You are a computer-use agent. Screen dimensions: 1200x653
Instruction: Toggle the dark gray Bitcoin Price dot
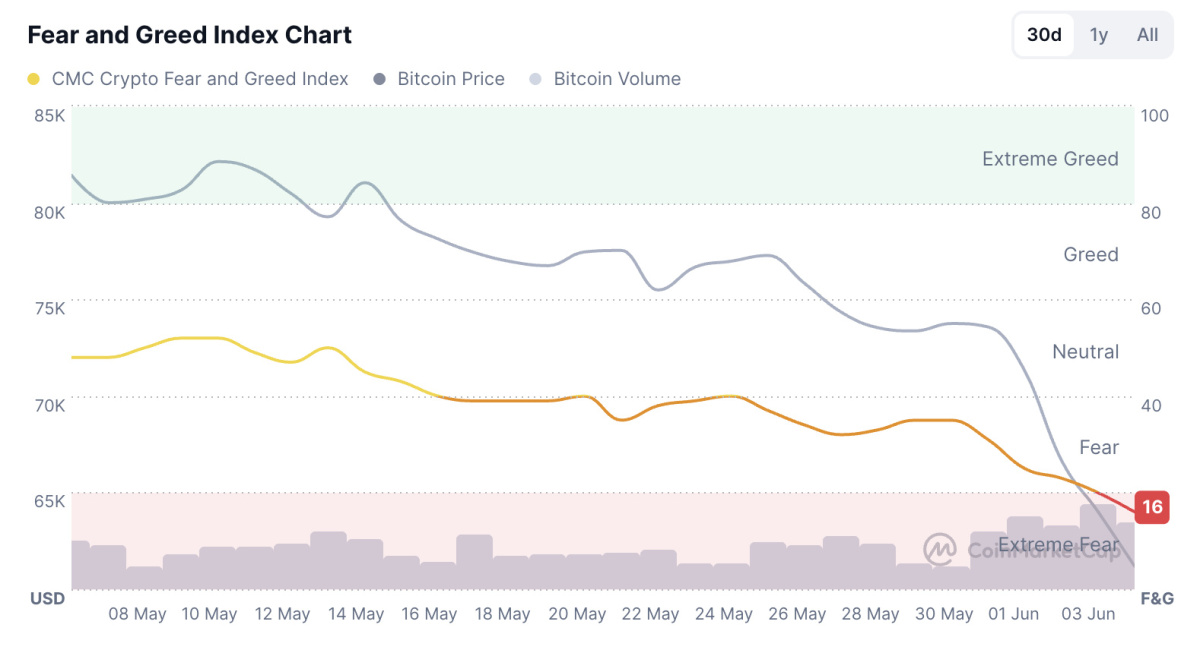point(379,79)
